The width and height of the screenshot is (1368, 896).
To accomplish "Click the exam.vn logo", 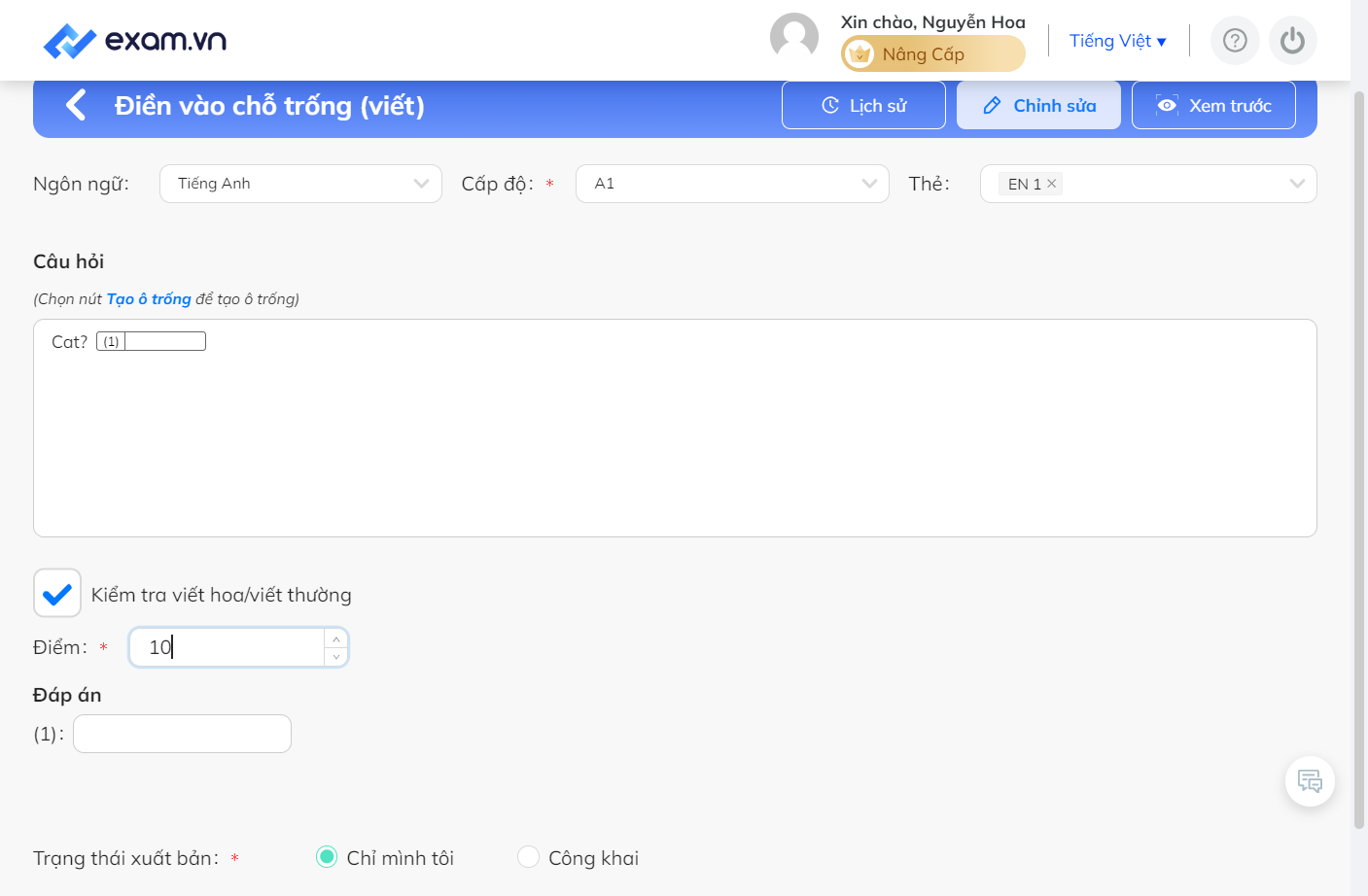I will click(x=135, y=41).
